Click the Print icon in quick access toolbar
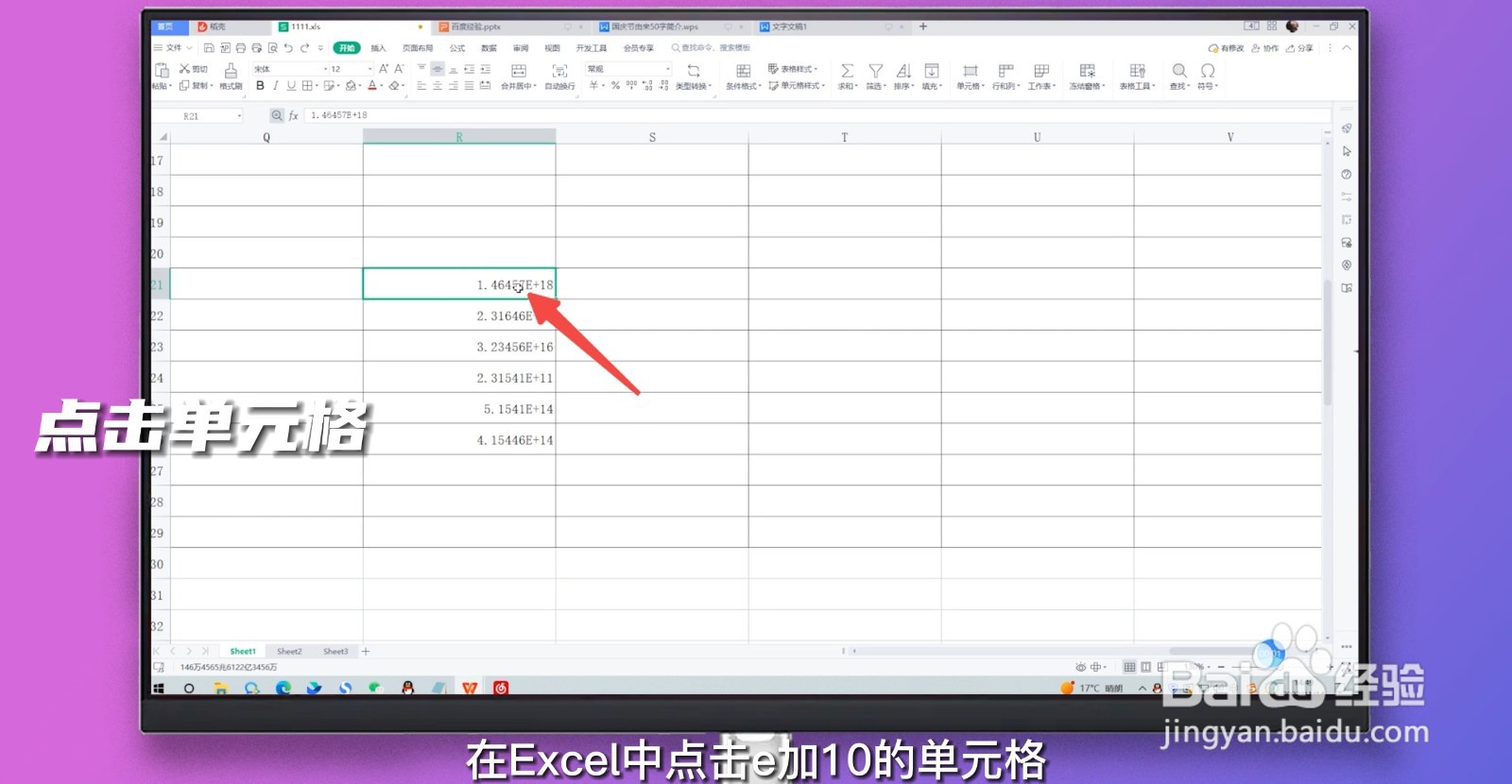 [x=241, y=47]
